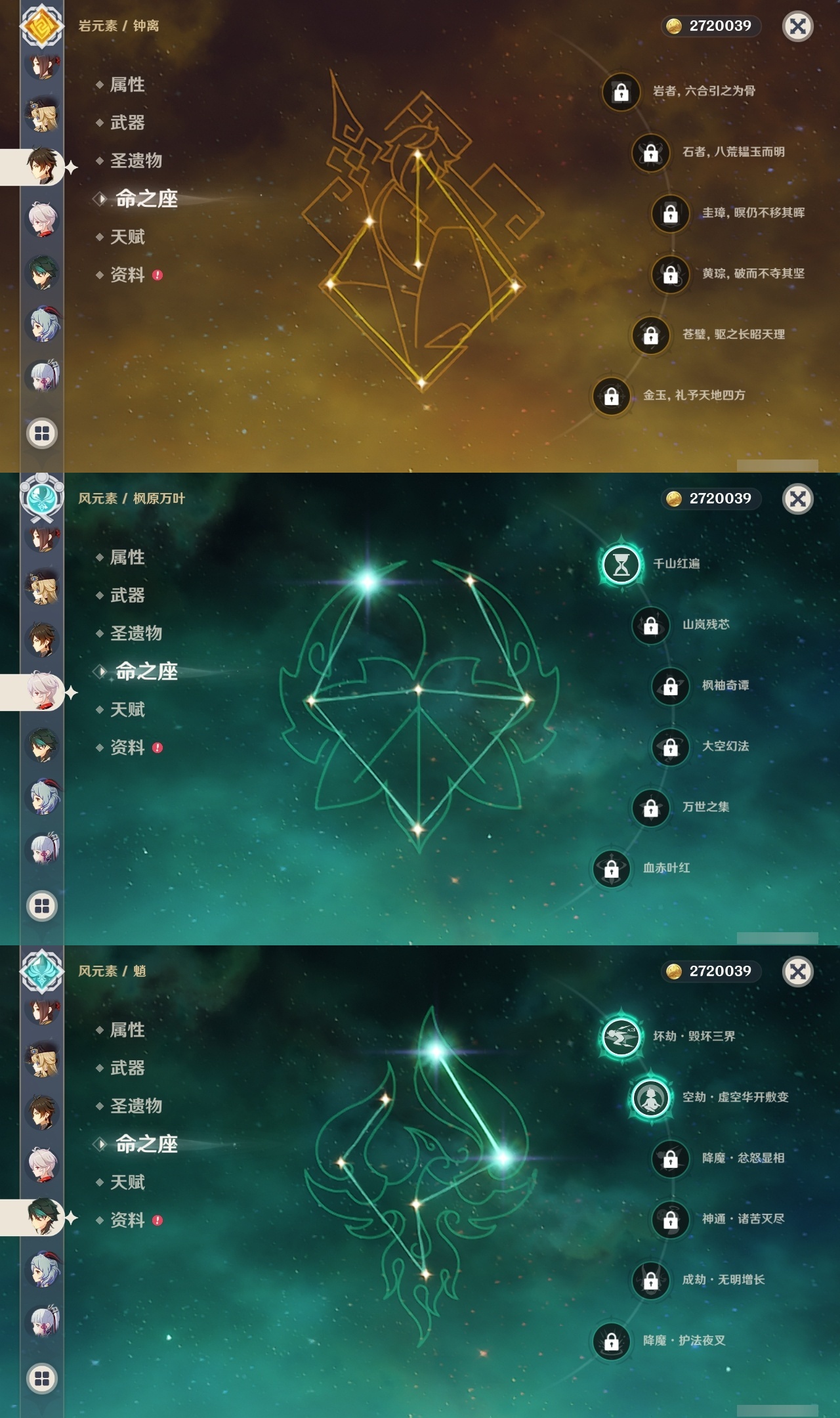Open the character grid in Zhongli panel
This screenshot has width=840, height=1418.
(42, 433)
